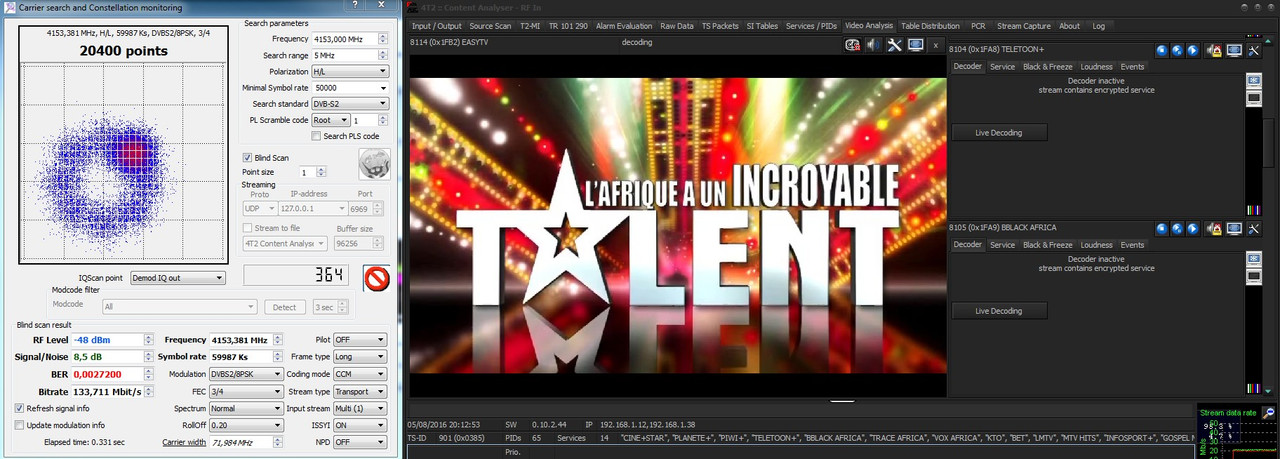Image resolution: width=1280 pixels, height=459 pixels.
Task: Close the EASYTV decoding panel x button
Action: pos(935,45)
